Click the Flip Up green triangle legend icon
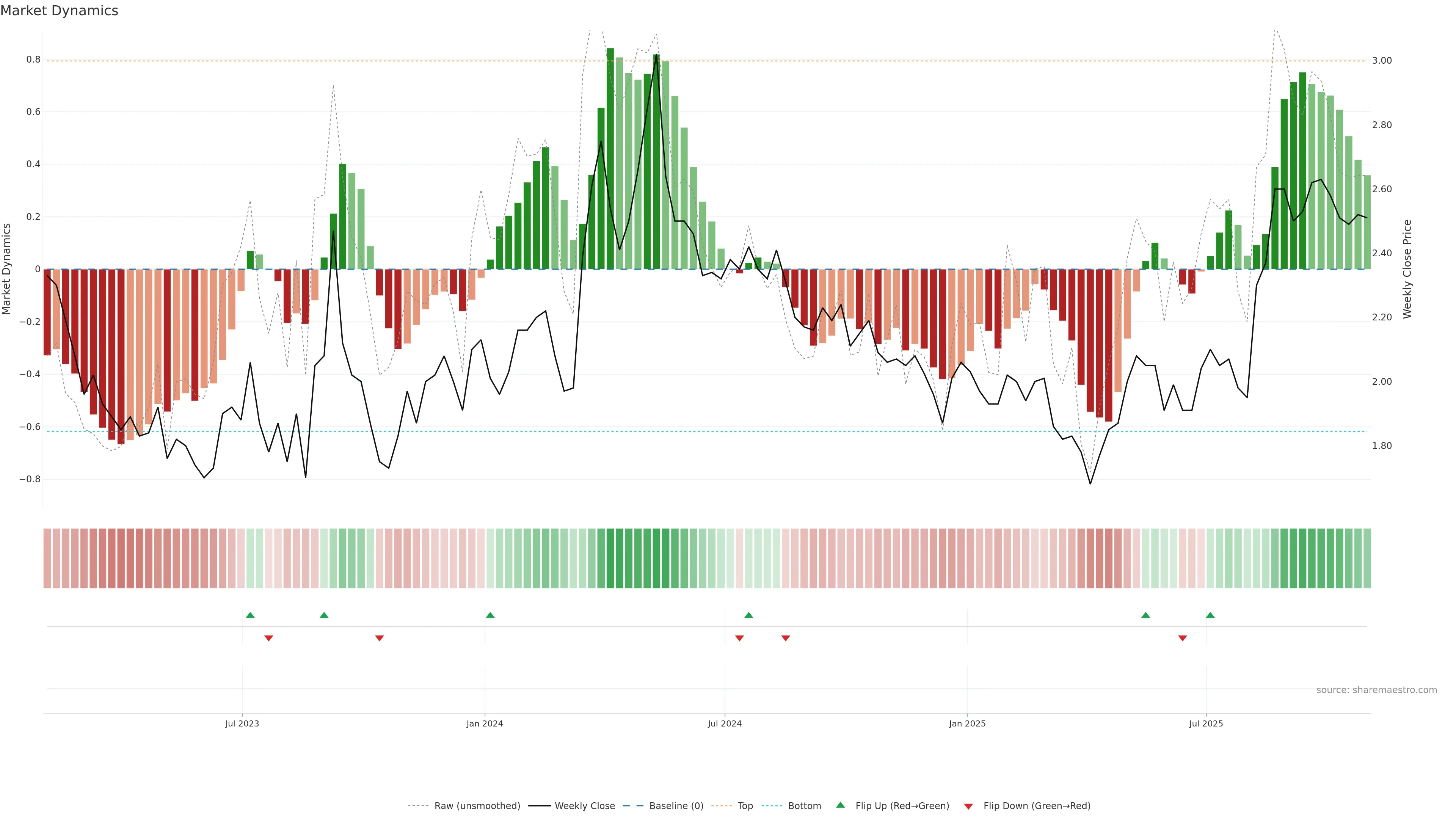The image size is (1456, 819). 841,805
